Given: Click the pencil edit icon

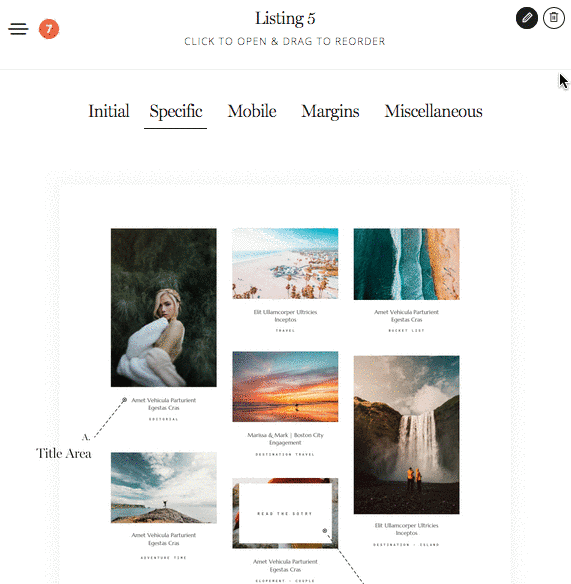Looking at the screenshot, I should [x=527, y=18].
